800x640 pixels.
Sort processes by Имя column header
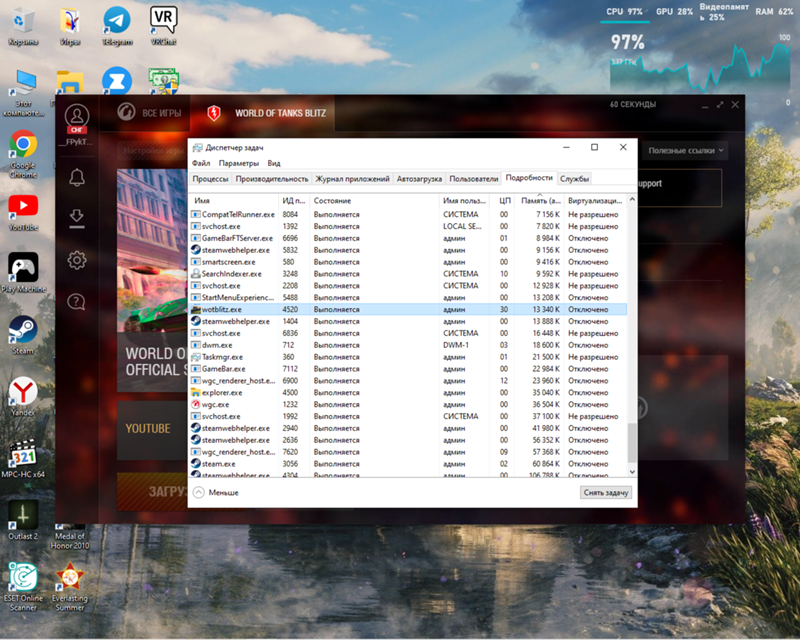click(x=234, y=201)
